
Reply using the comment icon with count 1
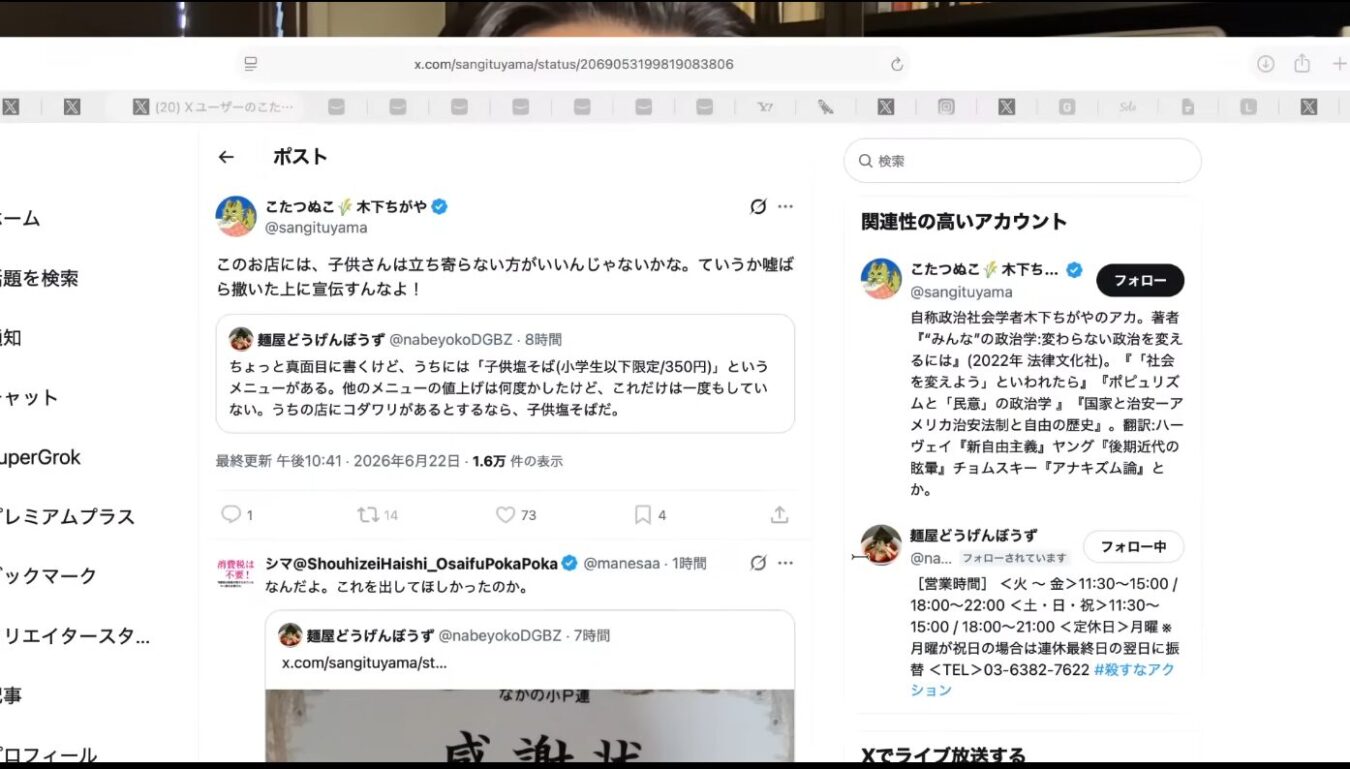[x=237, y=515]
